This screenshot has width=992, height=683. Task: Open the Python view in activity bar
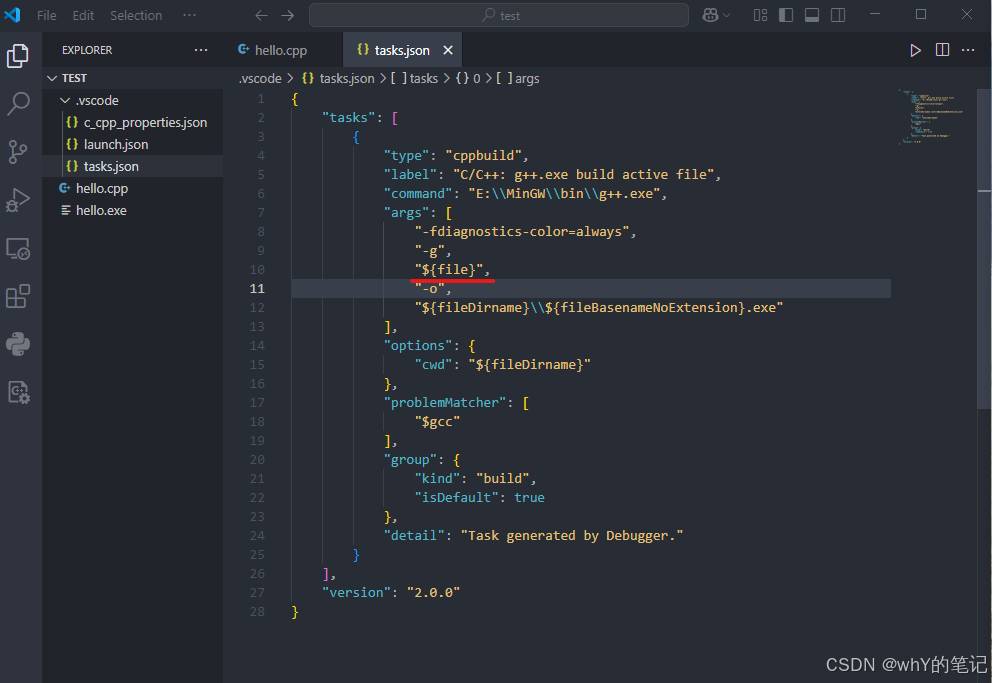click(x=18, y=344)
